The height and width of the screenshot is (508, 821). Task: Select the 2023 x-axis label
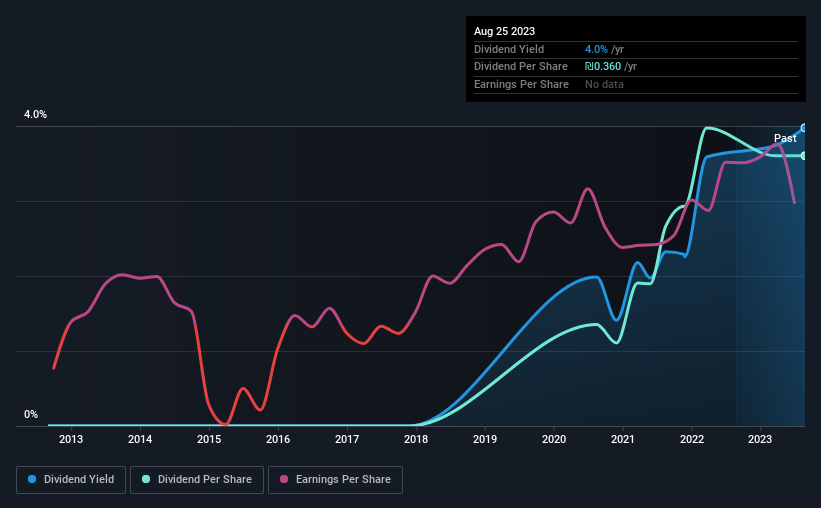pyautogui.click(x=760, y=439)
